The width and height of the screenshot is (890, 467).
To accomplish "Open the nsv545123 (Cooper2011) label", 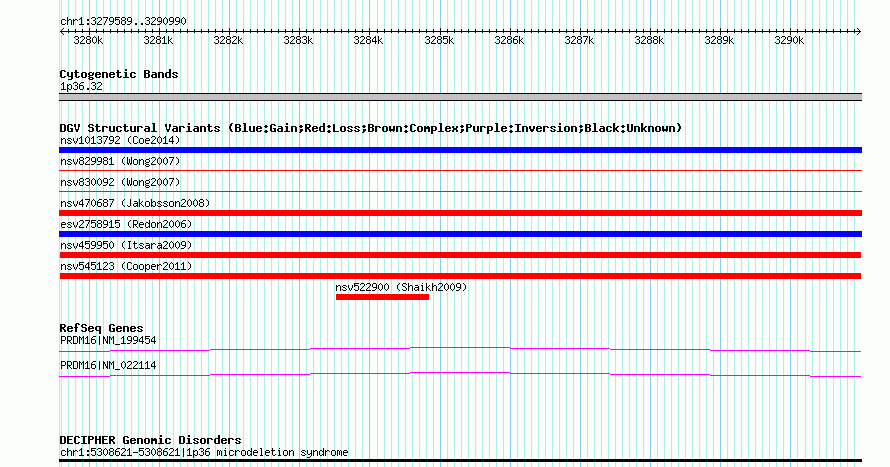I will coord(126,266).
